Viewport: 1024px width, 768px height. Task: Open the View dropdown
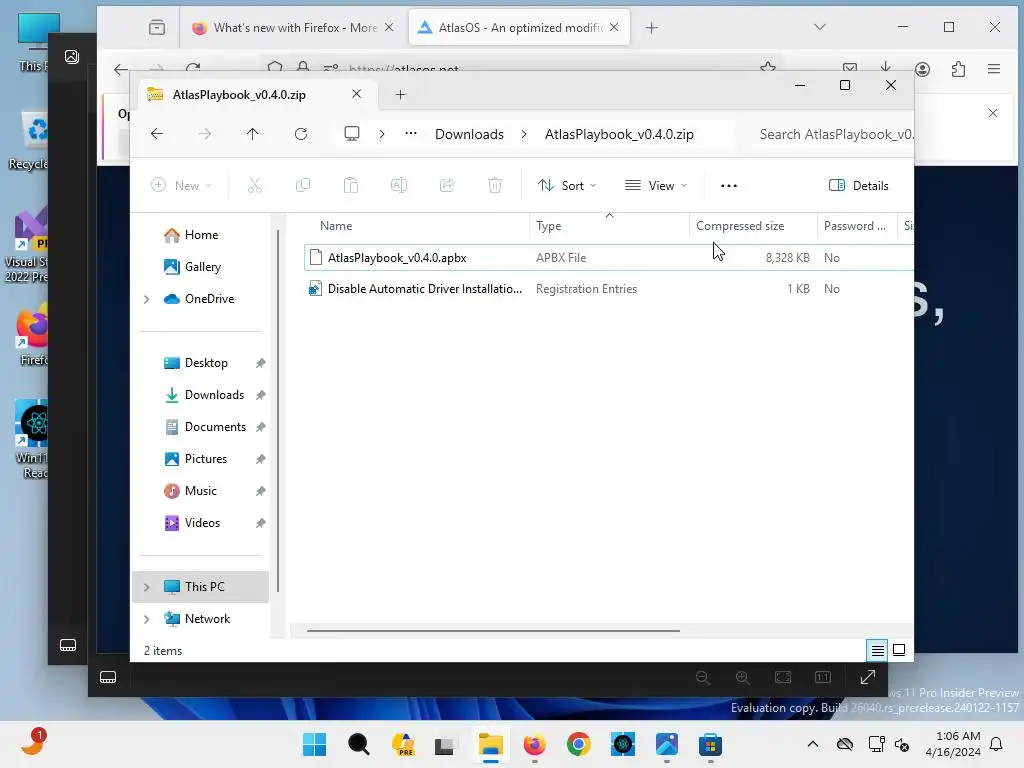tap(656, 185)
